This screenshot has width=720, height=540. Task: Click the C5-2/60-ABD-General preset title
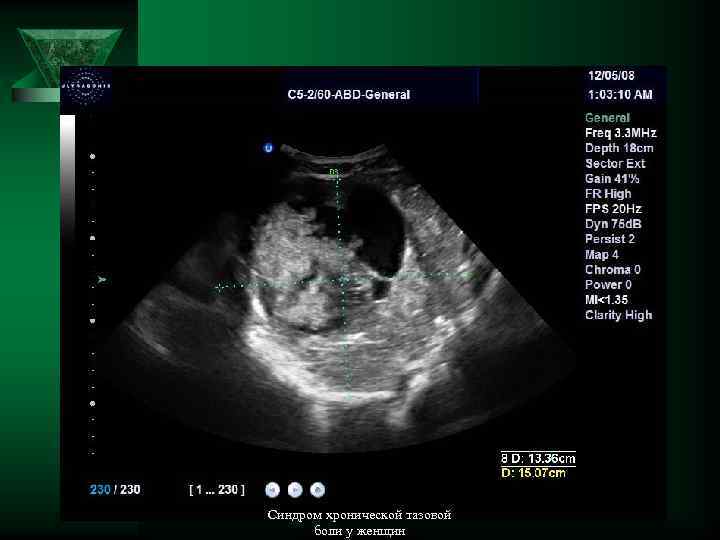(349, 95)
